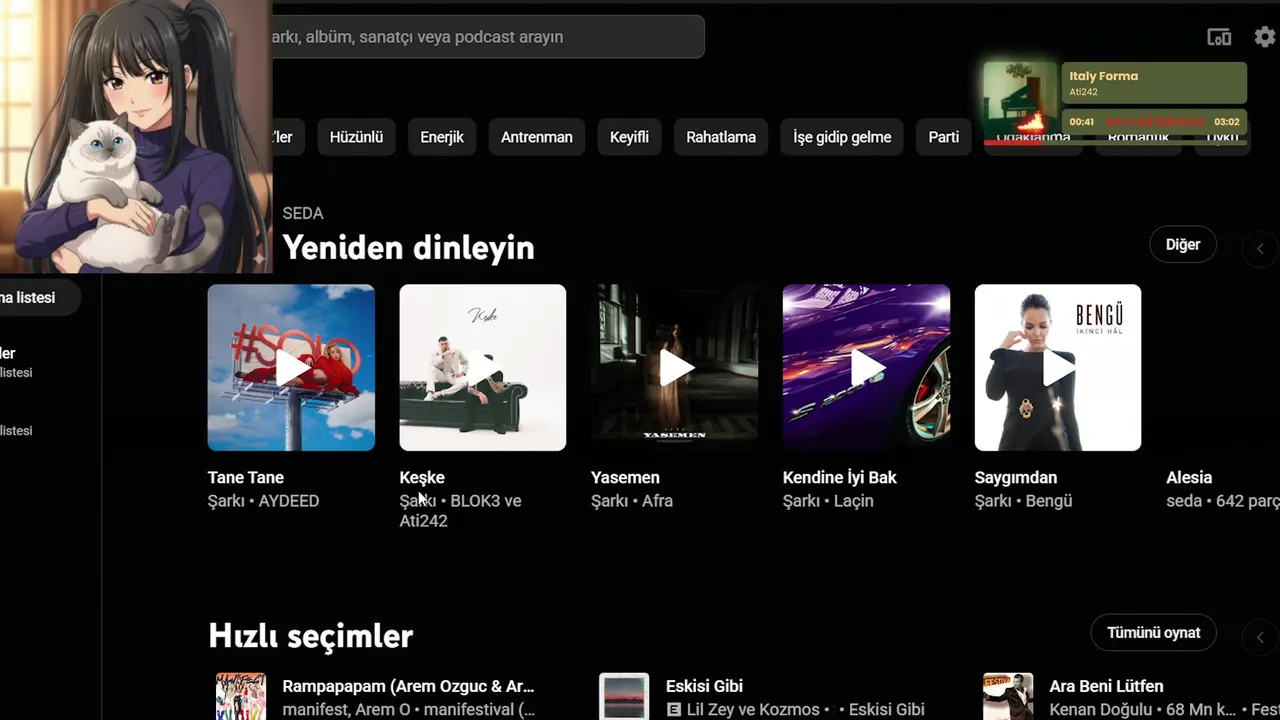The image size is (1280, 720).
Task: Click the Yeniden dinleyin heading
Action: pyautogui.click(x=408, y=248)
